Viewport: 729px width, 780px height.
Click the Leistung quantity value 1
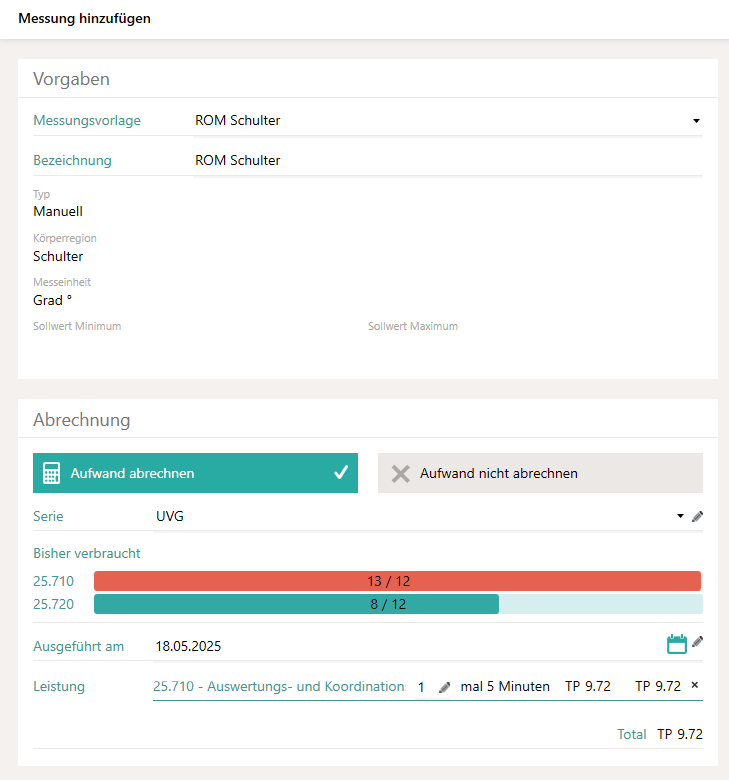[421, 687]
